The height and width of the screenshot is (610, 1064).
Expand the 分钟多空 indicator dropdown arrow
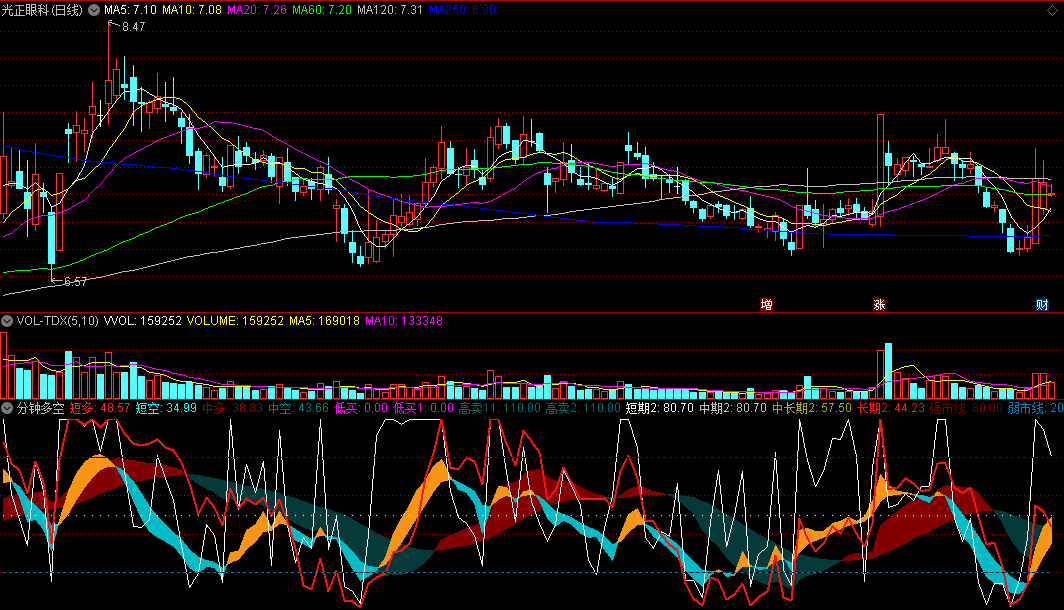point(7,408)
